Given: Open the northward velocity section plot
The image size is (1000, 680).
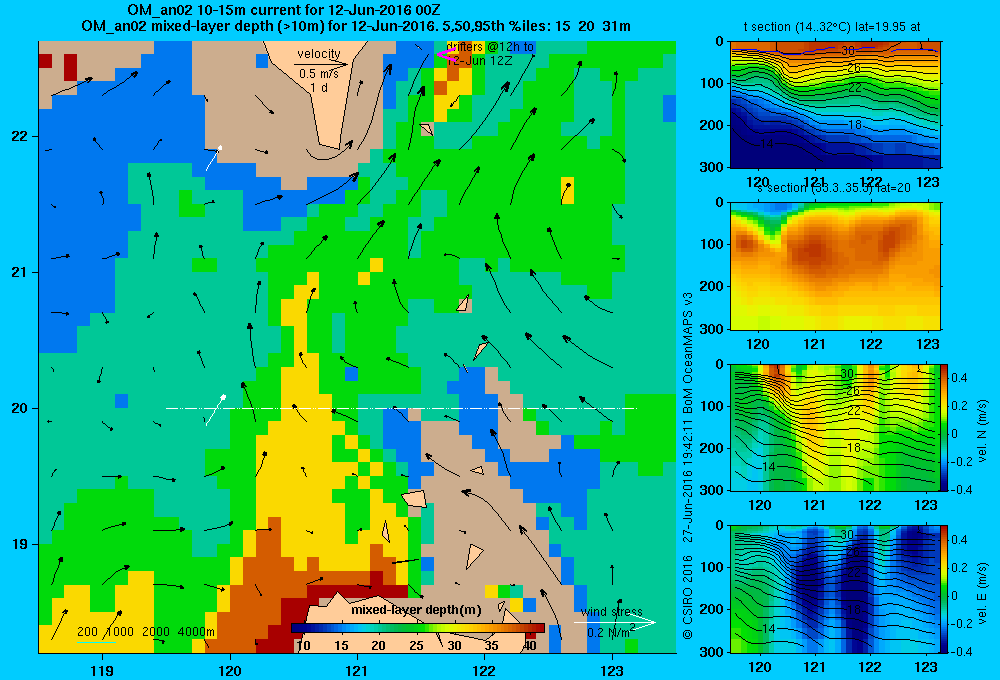Looking at the screenshot, I should (835, 427).
